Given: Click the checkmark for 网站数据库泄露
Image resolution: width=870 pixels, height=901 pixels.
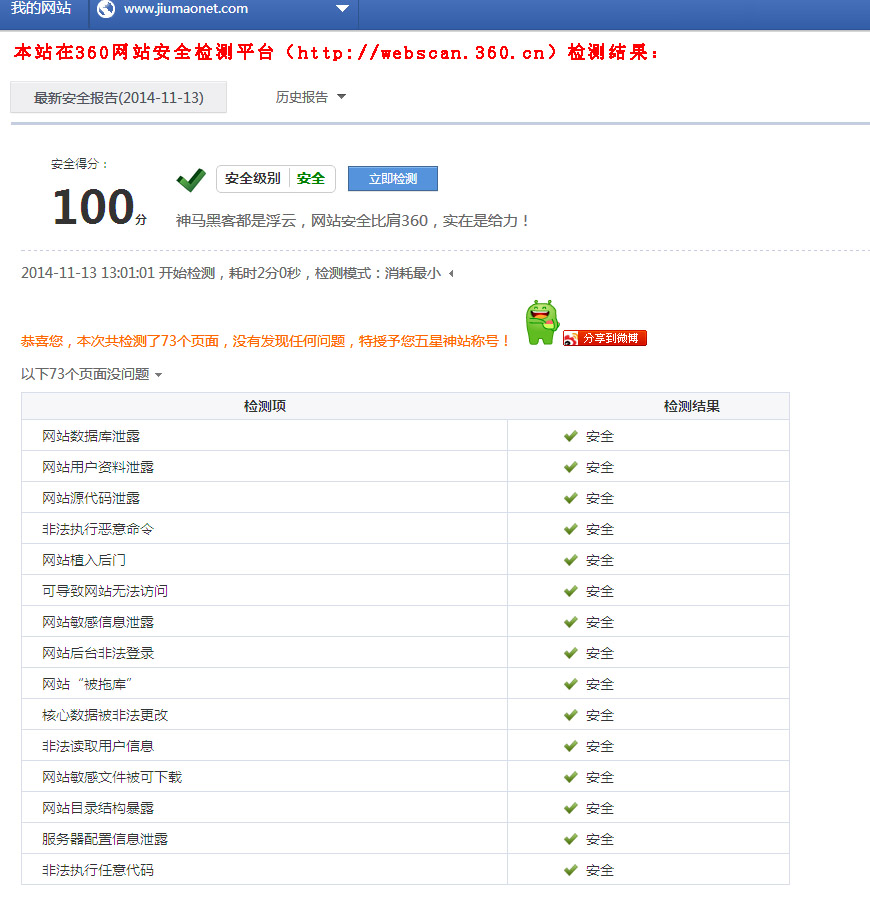Looking at the screenshot, I should 570,436.
